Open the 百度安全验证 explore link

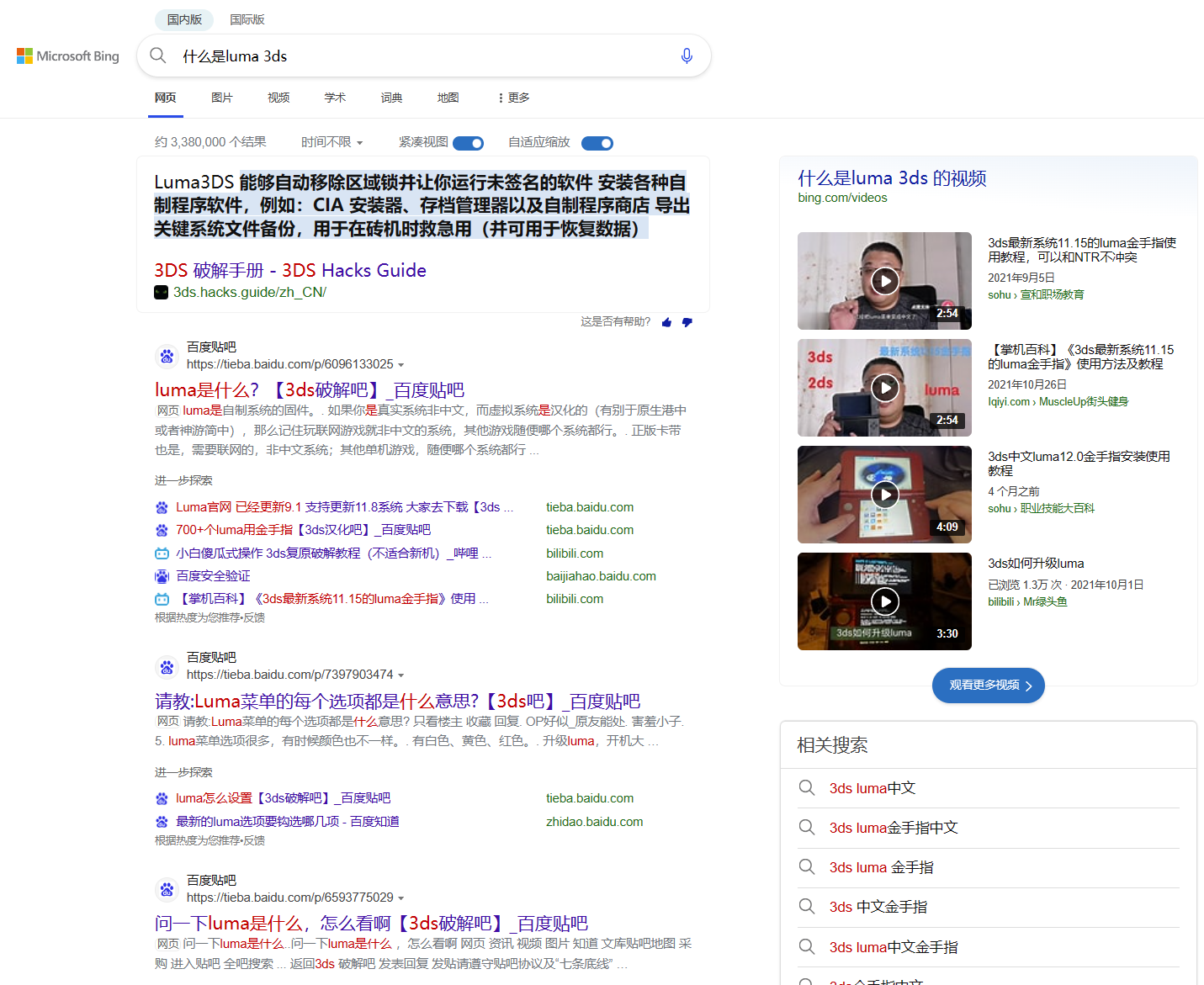[x=213, y=576]
